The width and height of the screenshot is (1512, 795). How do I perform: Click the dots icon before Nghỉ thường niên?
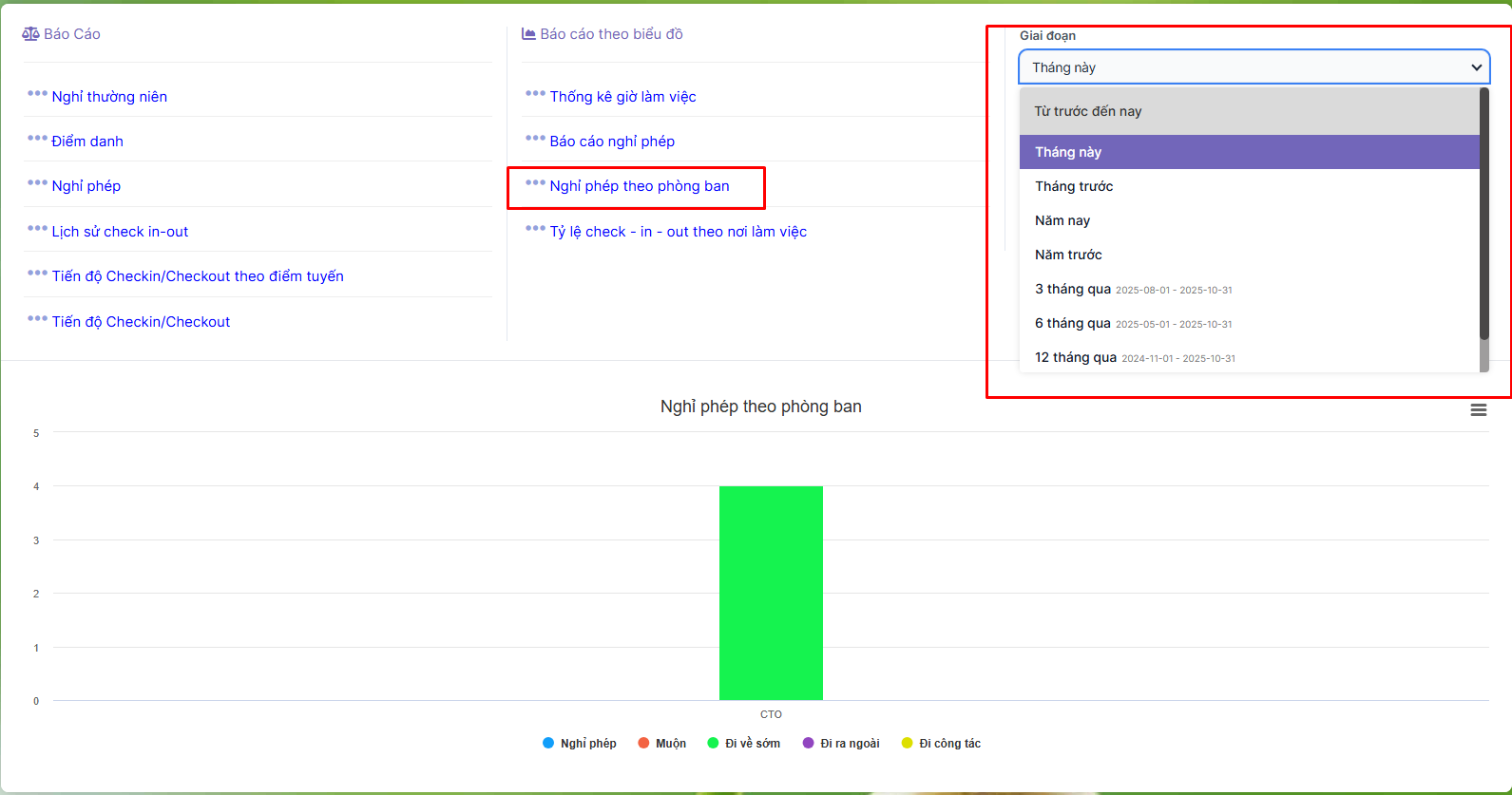coord(37,94)
